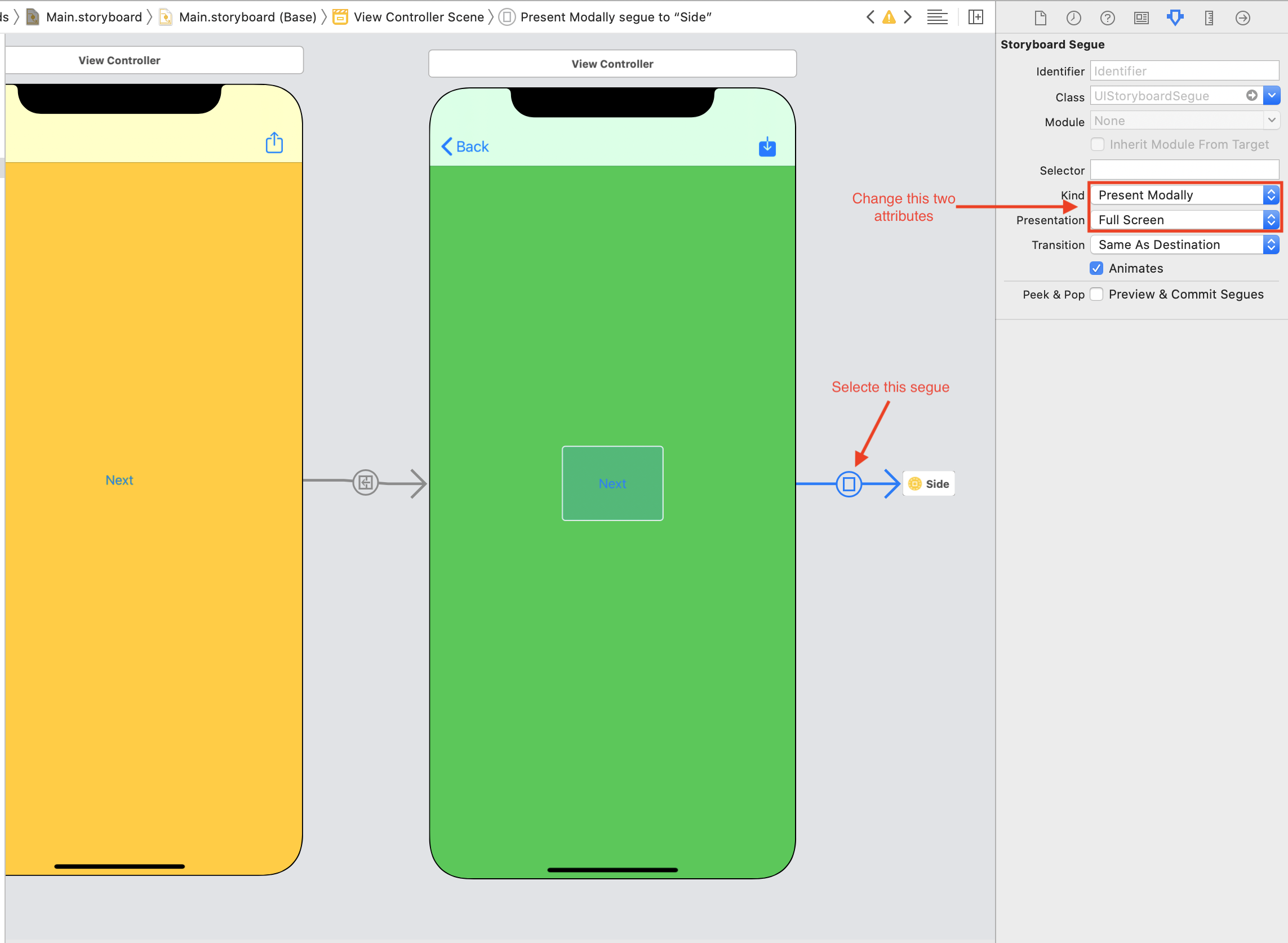The width and height of the screenshot is (1288, 943).
Task: Toggle Inherit Module From Target checkbox
Action: (1098, 144)
